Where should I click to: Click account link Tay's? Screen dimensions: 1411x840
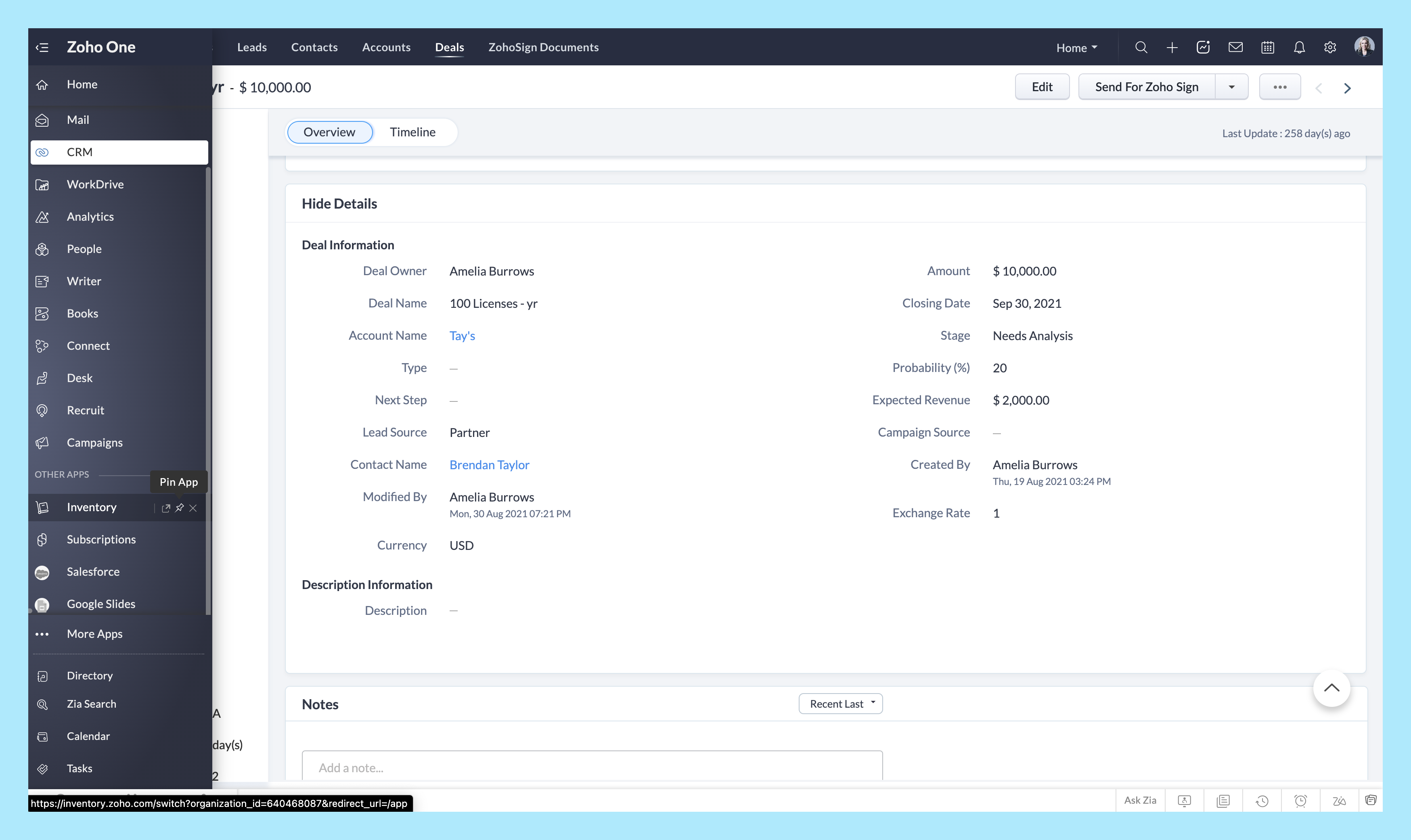tap(463, 335)
